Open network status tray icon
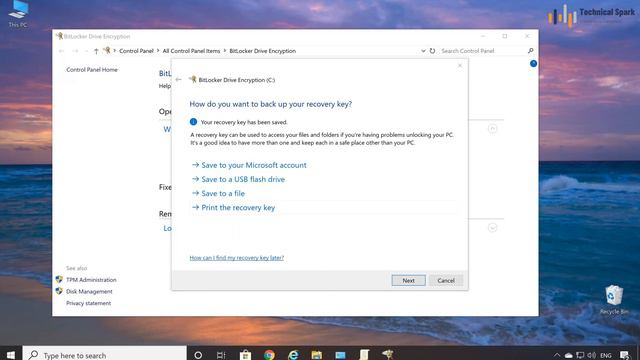 tap(580, 355)
